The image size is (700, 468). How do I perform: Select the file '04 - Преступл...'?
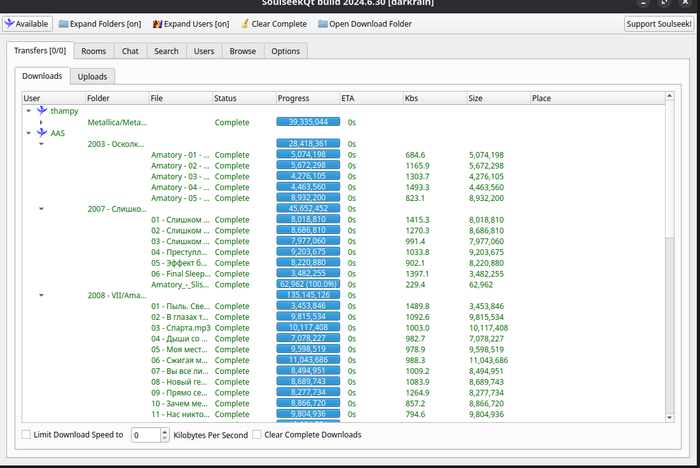coord(179,252)
